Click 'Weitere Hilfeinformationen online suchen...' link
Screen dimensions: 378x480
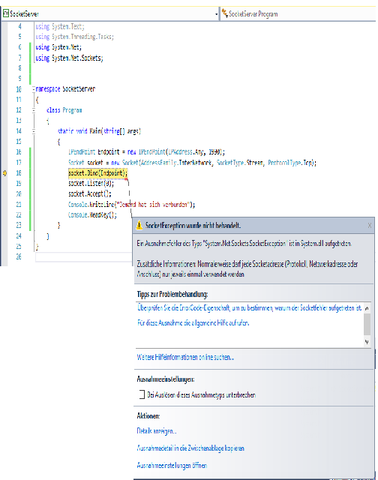[185, 357]
